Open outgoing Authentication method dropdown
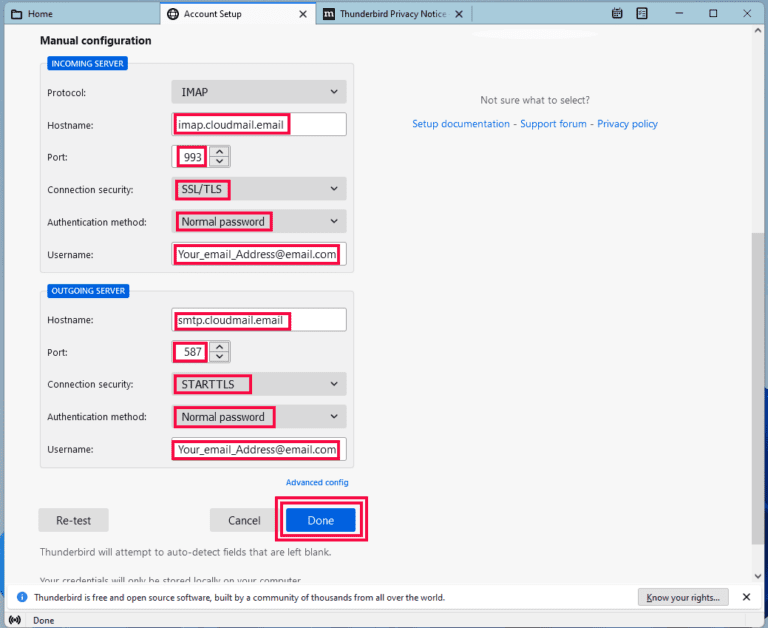 259,417
